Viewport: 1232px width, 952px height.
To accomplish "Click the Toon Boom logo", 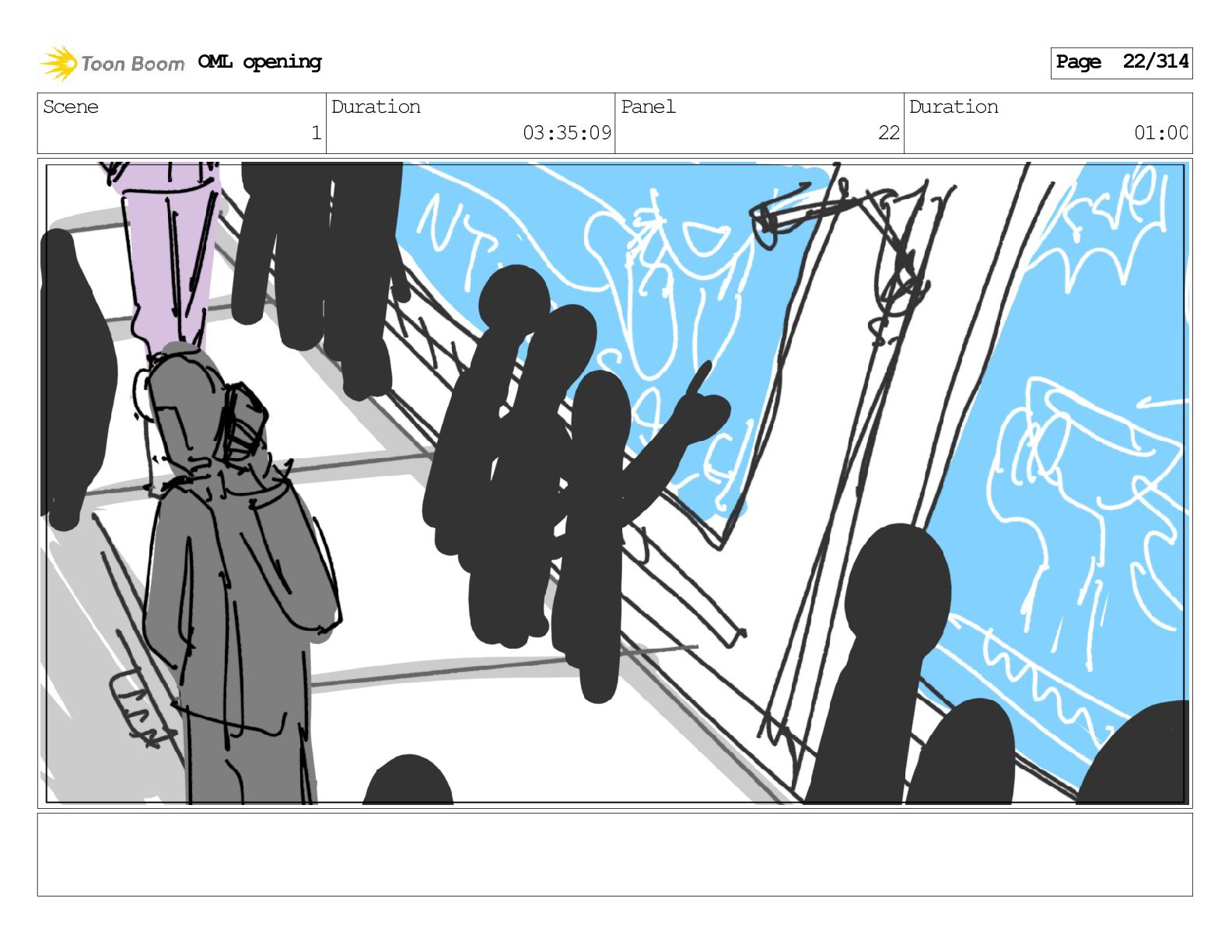I will (x=113, y=63).
